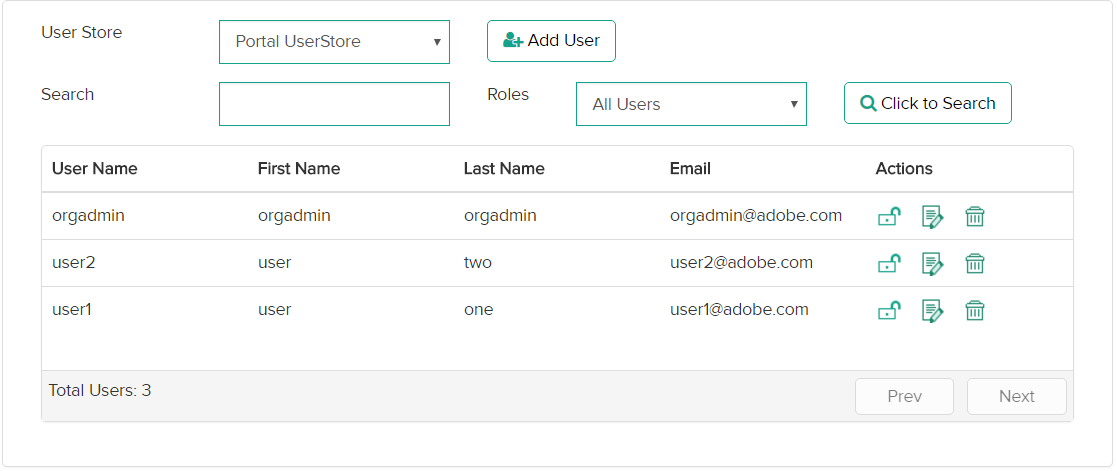The image size is (1117, 471).
Task: Delete user1 using the trash icon
Action: coord(975,310)
